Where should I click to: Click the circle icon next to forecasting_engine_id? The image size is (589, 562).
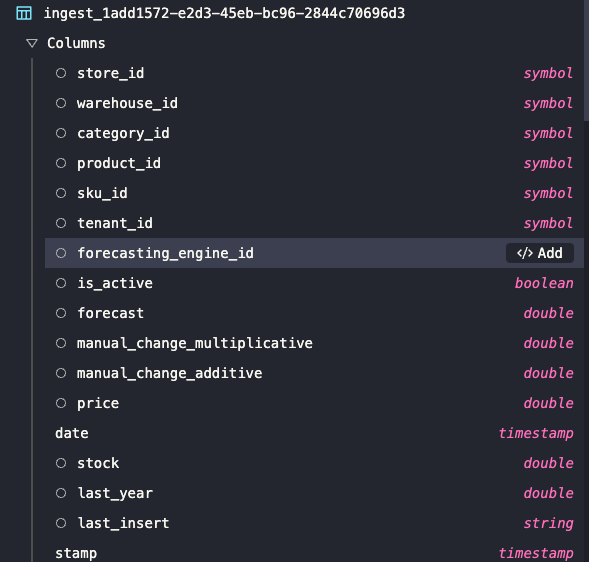[x=61, y=253]
